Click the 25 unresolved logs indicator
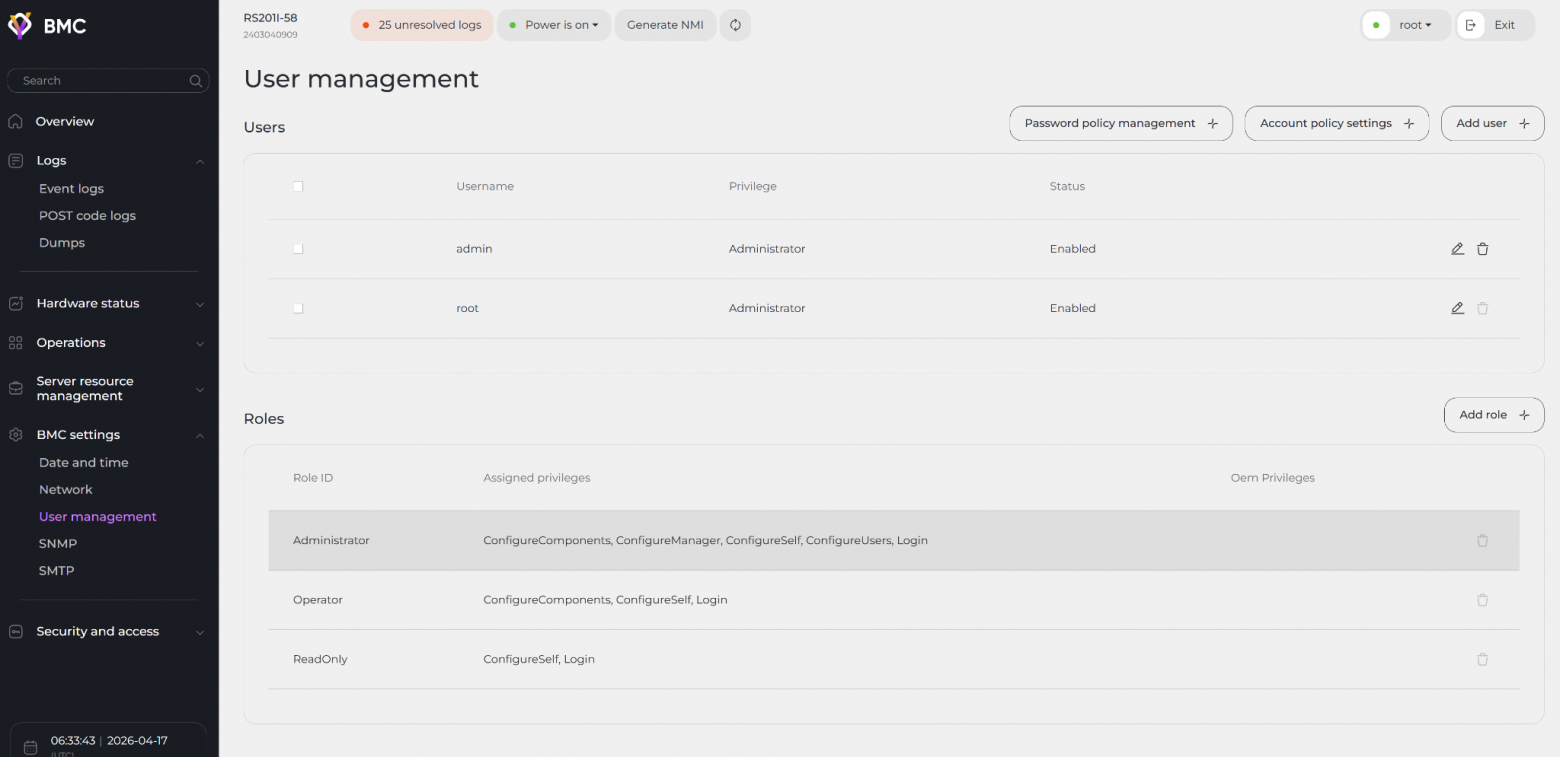Viewport: 1560px width, 757px height. click(x=422, y=25)
